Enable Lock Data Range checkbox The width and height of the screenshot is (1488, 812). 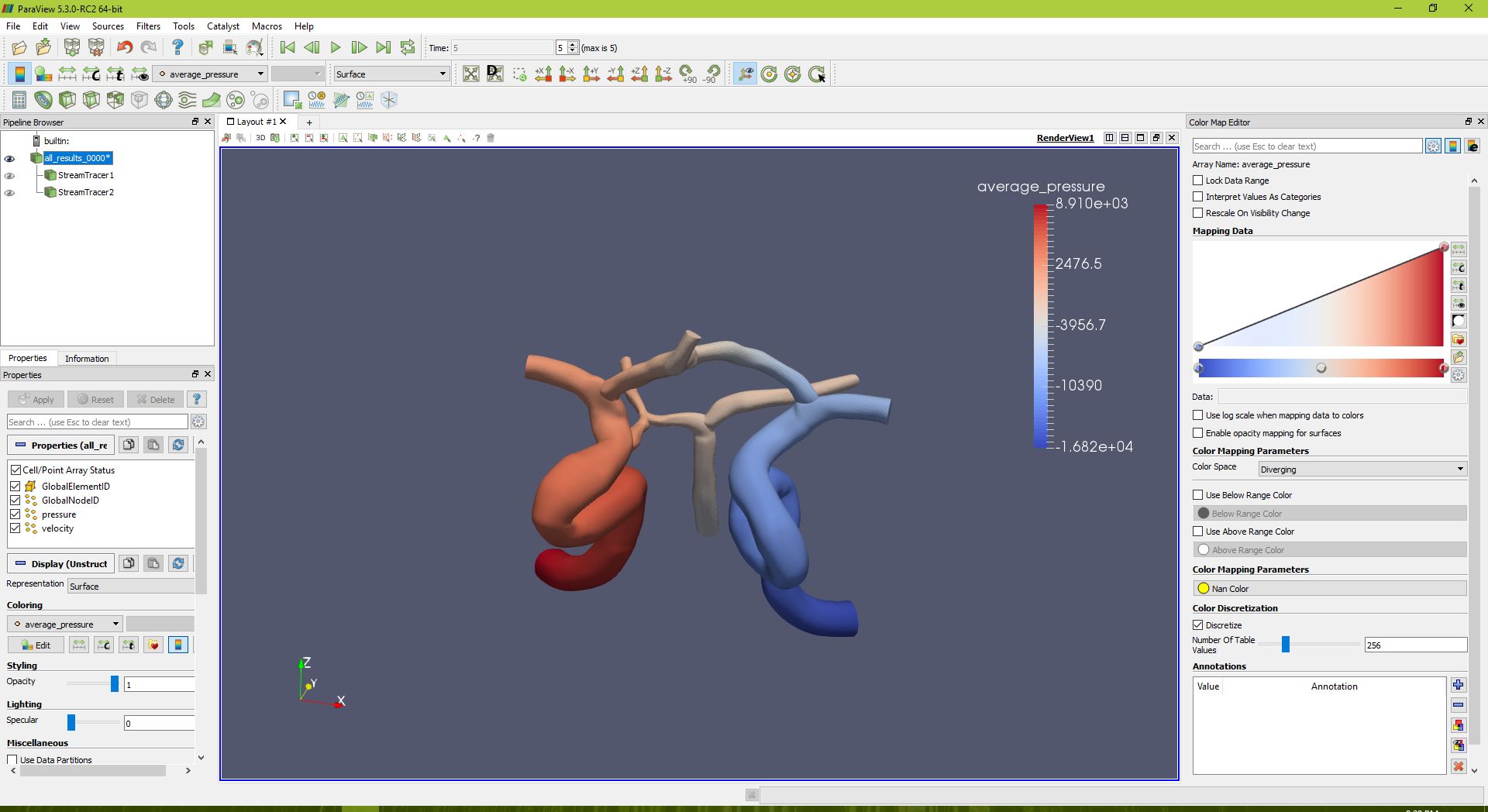pos(1198,181)
